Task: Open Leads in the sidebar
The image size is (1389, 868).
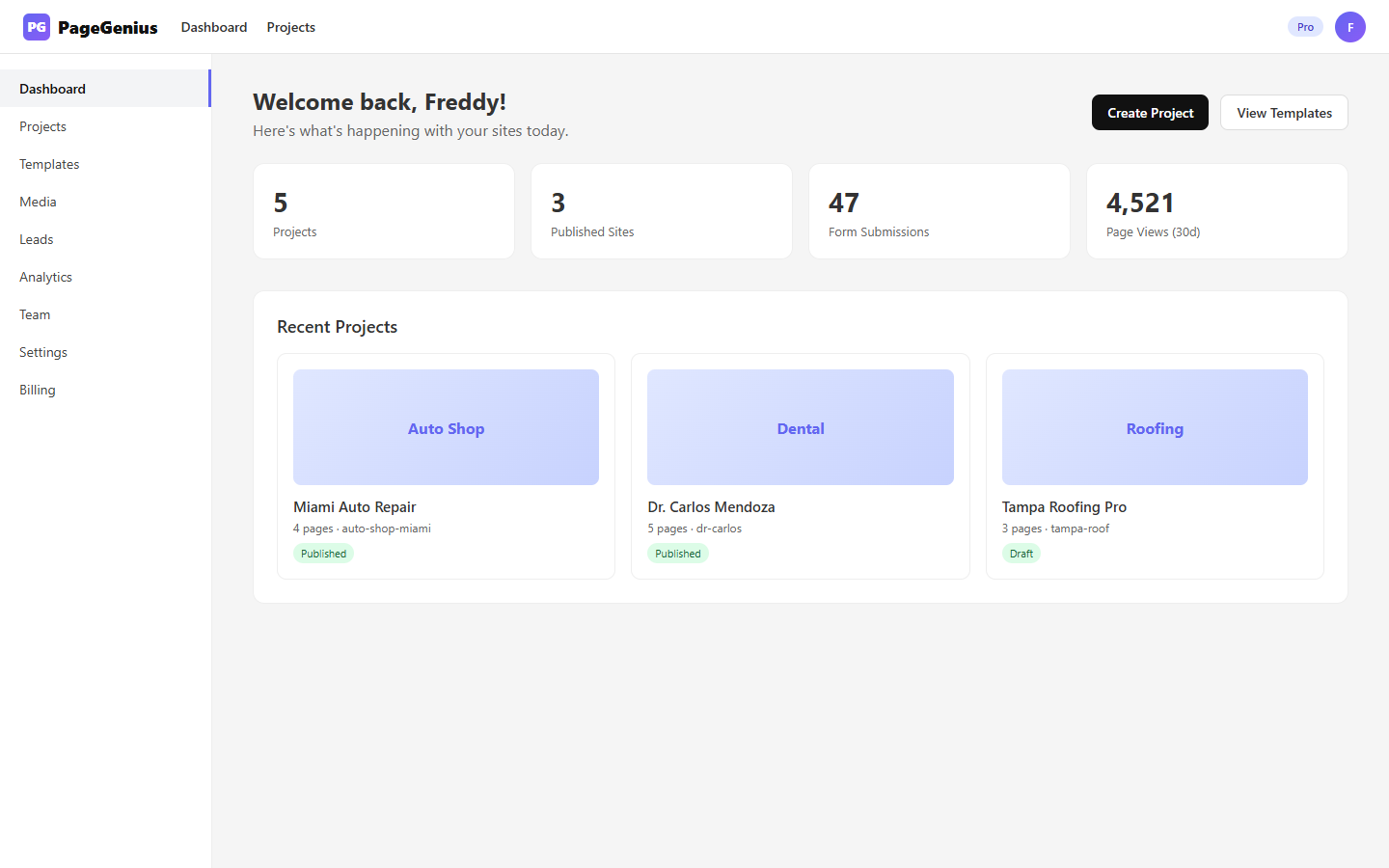Action: (105, 239)
